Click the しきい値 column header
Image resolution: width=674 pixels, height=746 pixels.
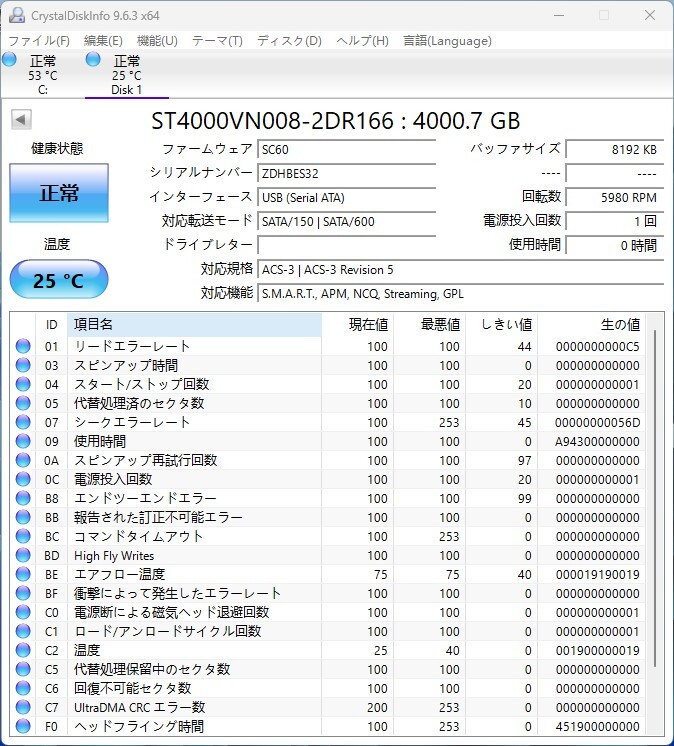[501, 324]
